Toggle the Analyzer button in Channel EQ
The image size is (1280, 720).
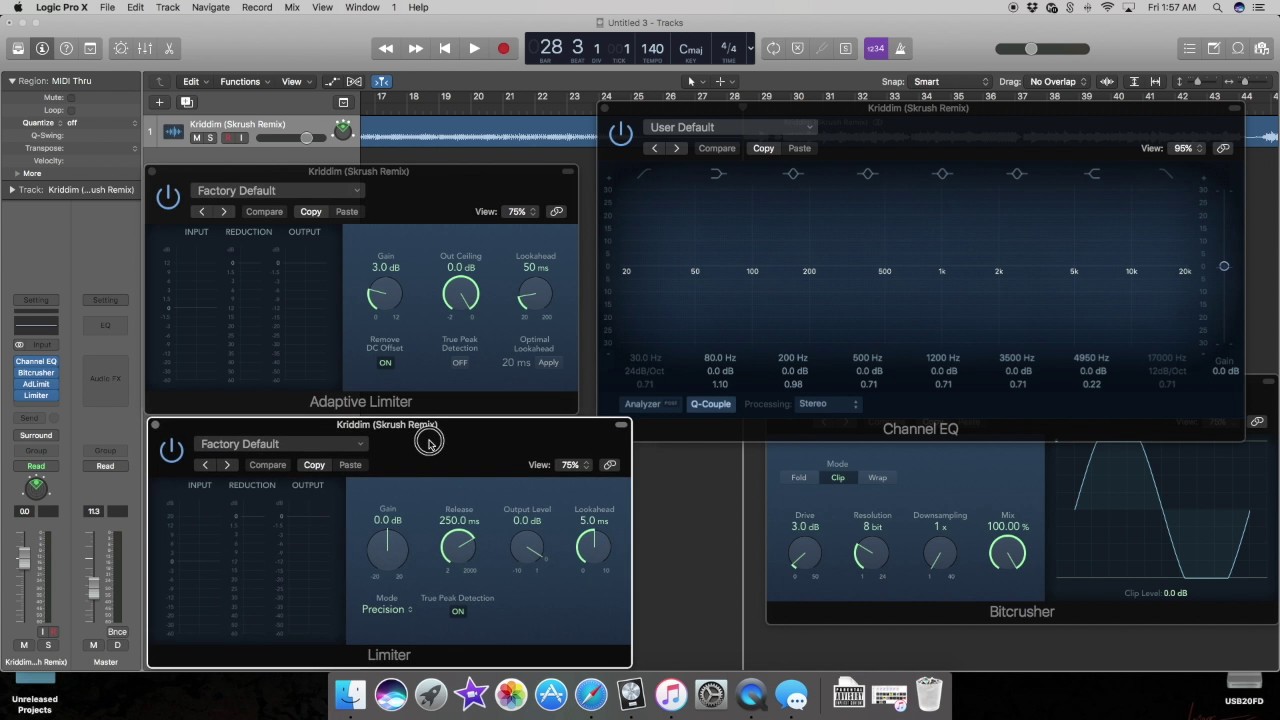(x=651, y=404)
